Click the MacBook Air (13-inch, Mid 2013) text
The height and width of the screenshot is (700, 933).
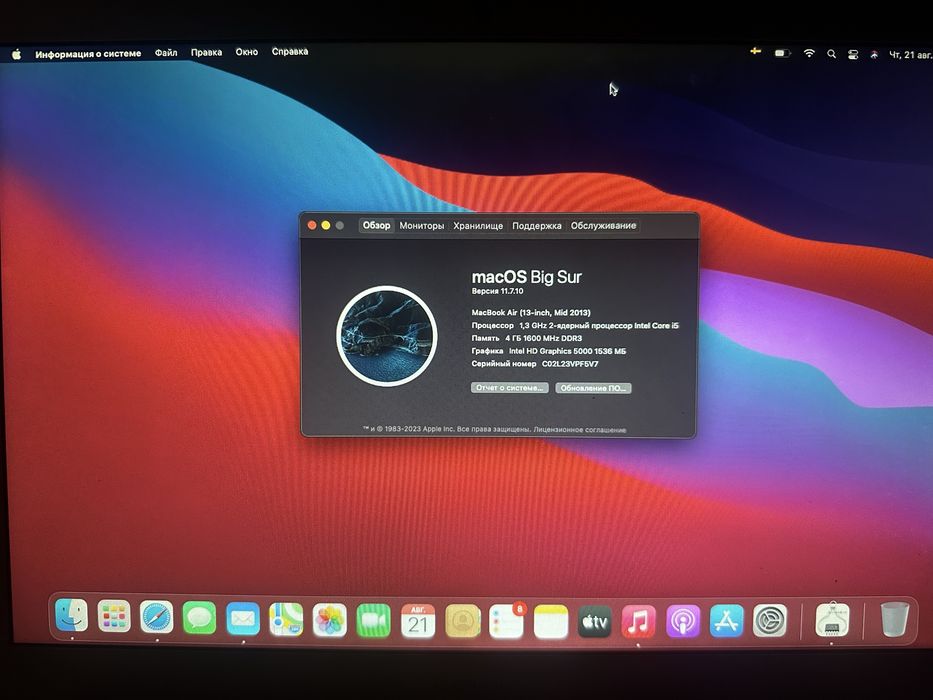coord(531,312)
